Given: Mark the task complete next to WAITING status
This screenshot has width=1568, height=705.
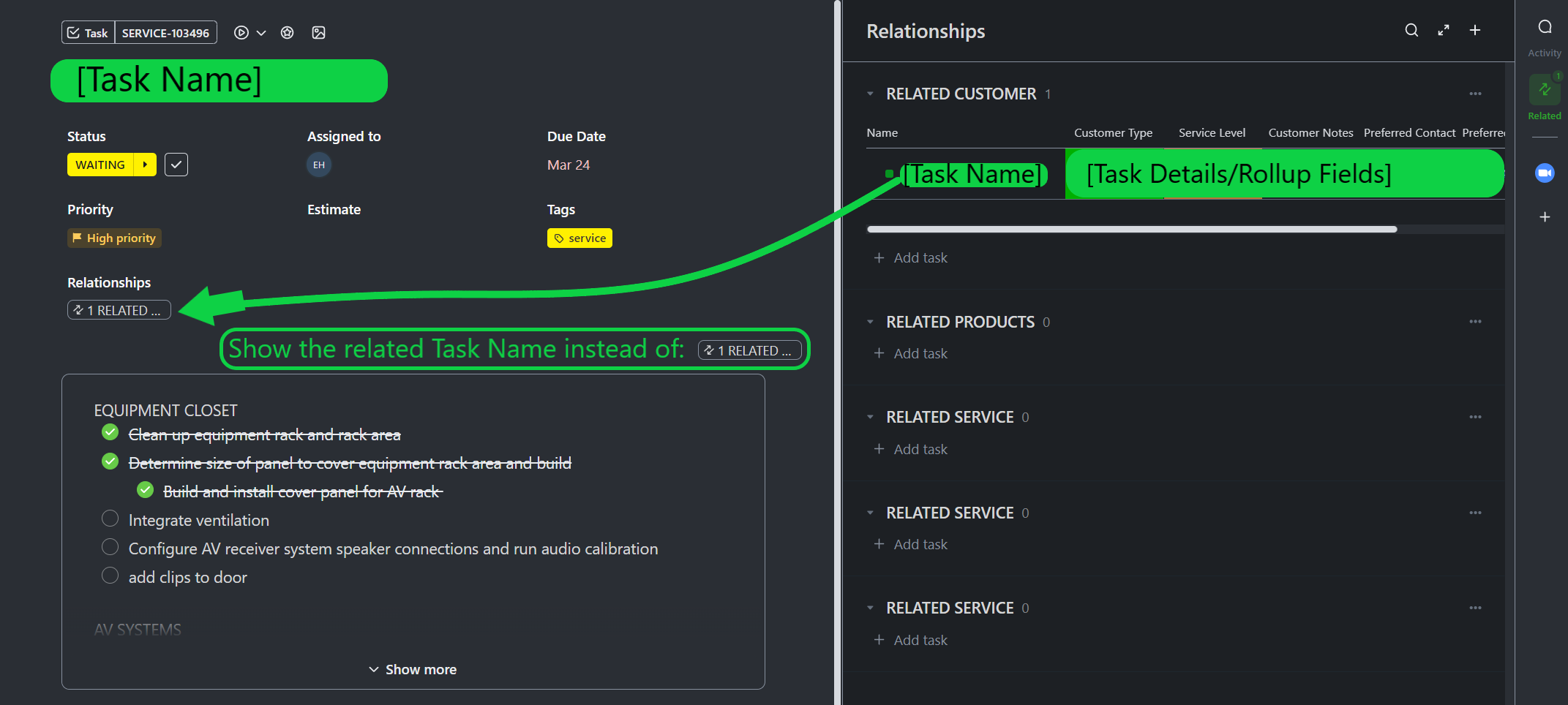Looking at the screenshot, I should pos(176,165).
